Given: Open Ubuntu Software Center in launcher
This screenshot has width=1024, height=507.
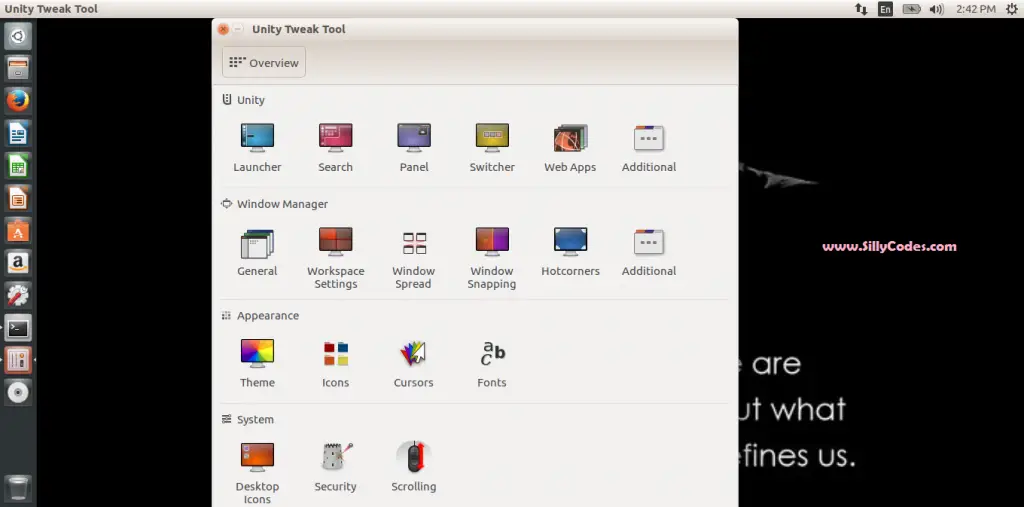Looking at the screenshot, I should click(18, 231).
